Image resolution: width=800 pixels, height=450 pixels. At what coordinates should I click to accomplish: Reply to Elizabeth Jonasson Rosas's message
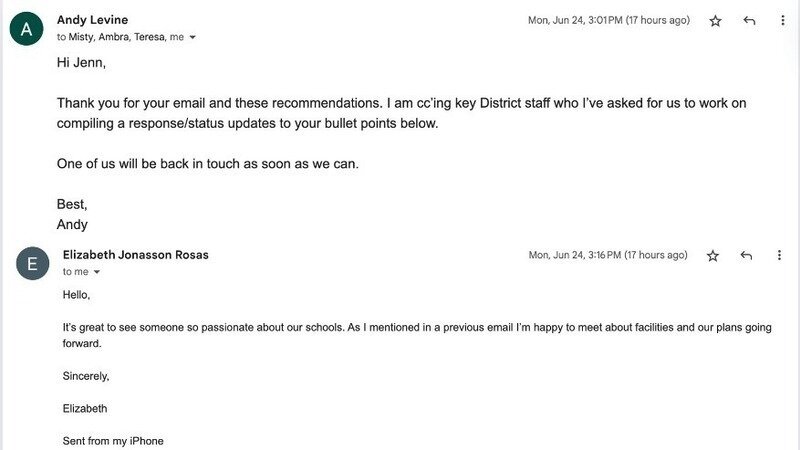click(746, 256)
